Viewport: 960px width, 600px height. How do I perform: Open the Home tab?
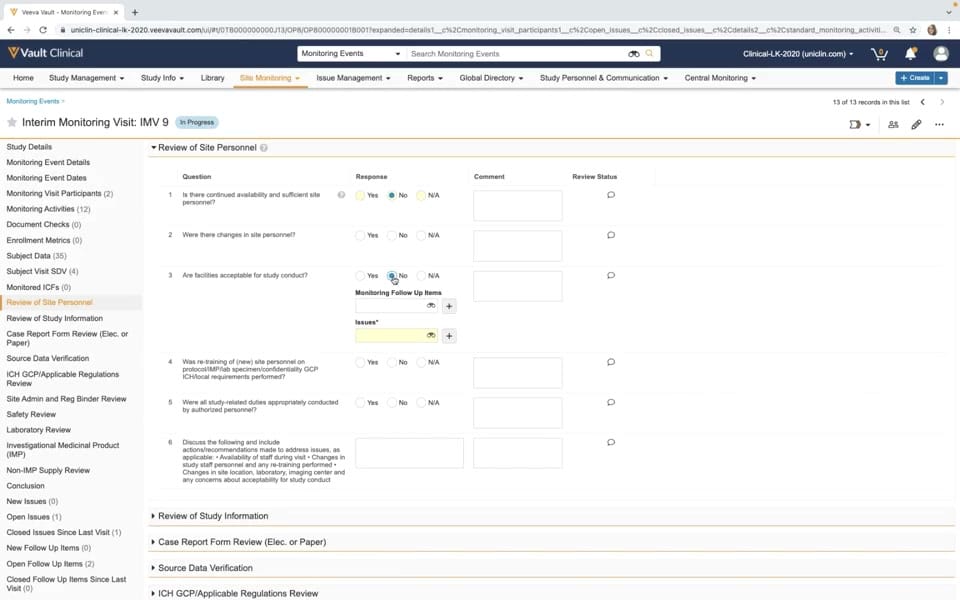coord(23,78)
